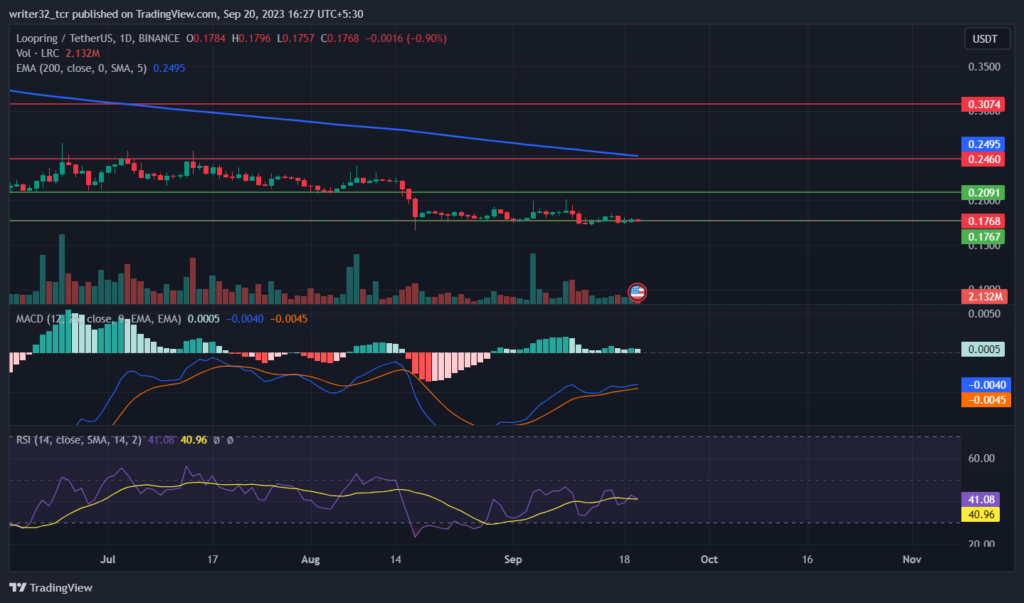Click the US flag economic event icon
The image size is (1024, 603).
[x=637, y=292]
